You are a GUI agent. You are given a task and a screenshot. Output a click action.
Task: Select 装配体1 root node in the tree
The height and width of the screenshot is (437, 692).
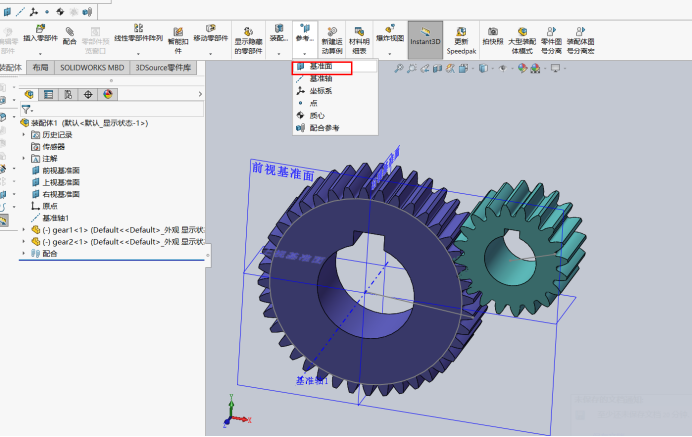click(x=84, y=123)
